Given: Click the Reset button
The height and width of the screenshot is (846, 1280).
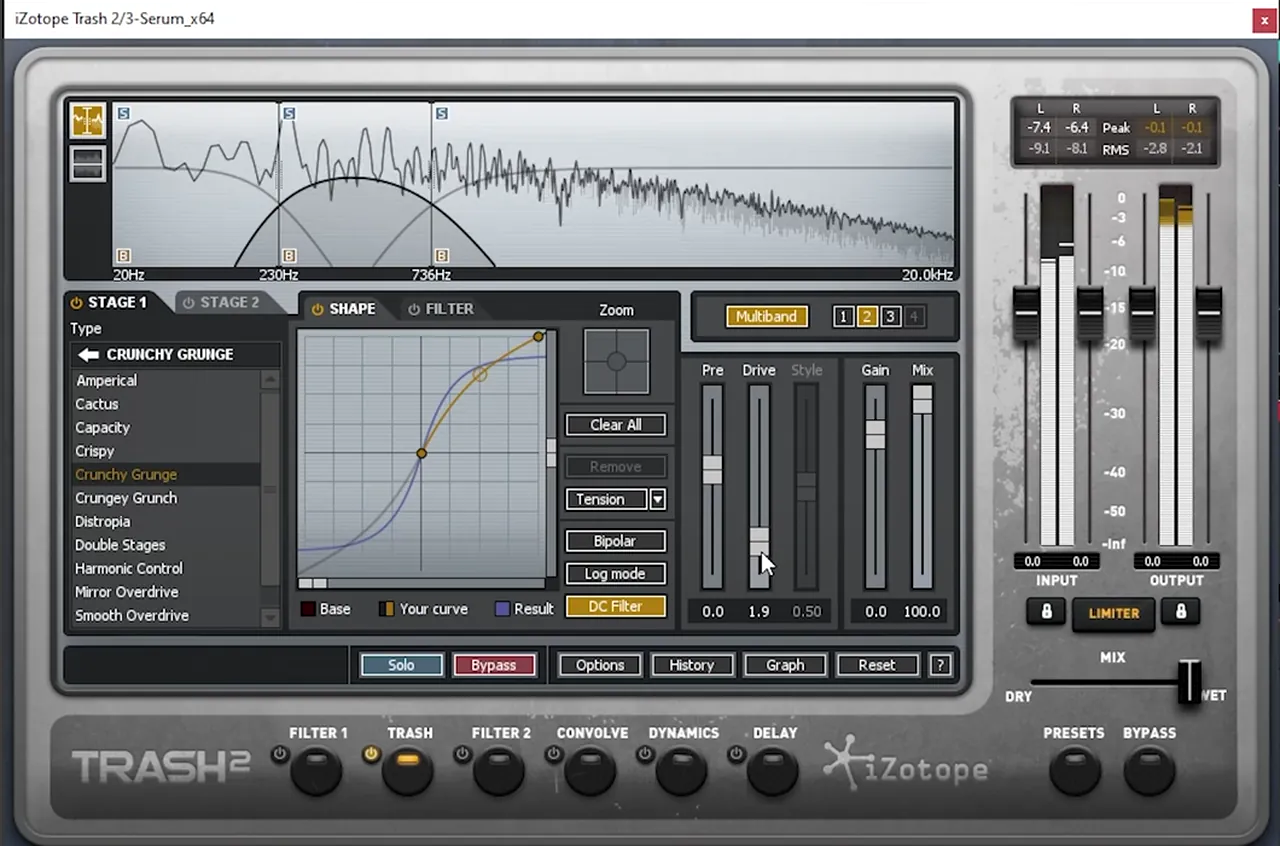Looking at the screenshot, I should pos(877,665).
